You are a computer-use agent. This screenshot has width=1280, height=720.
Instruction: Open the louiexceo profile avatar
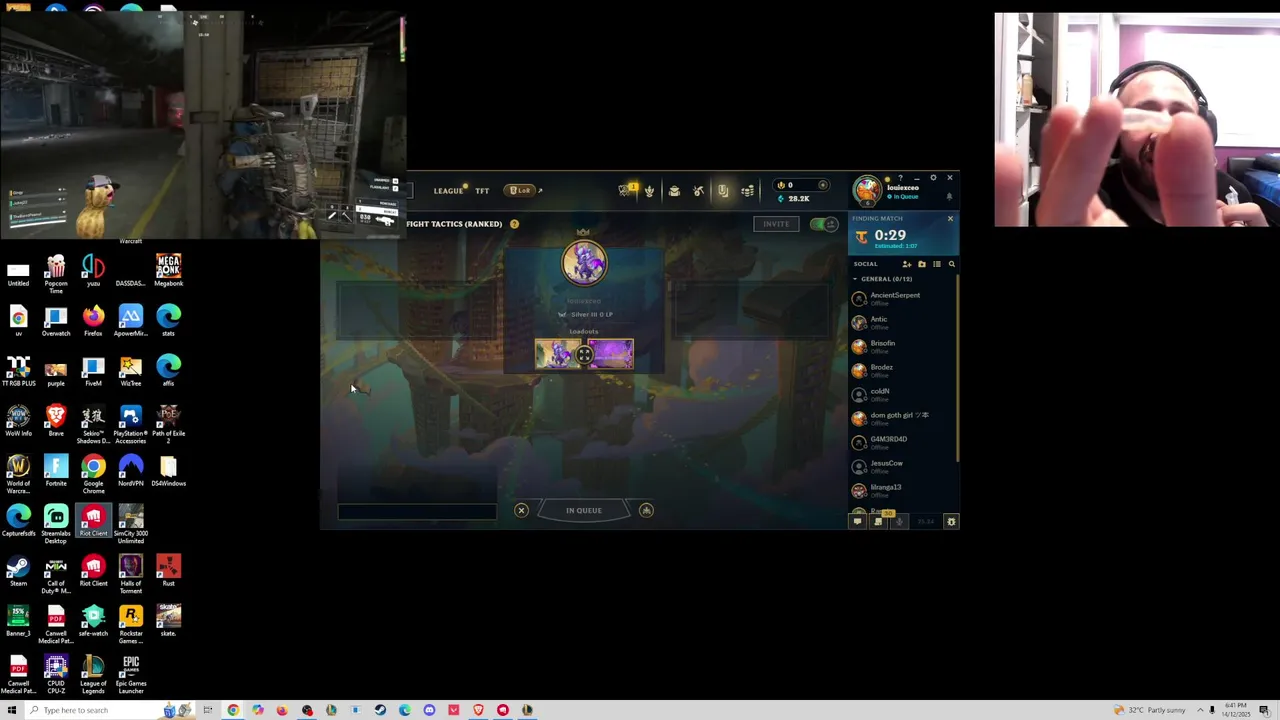[x=867, y=190]
